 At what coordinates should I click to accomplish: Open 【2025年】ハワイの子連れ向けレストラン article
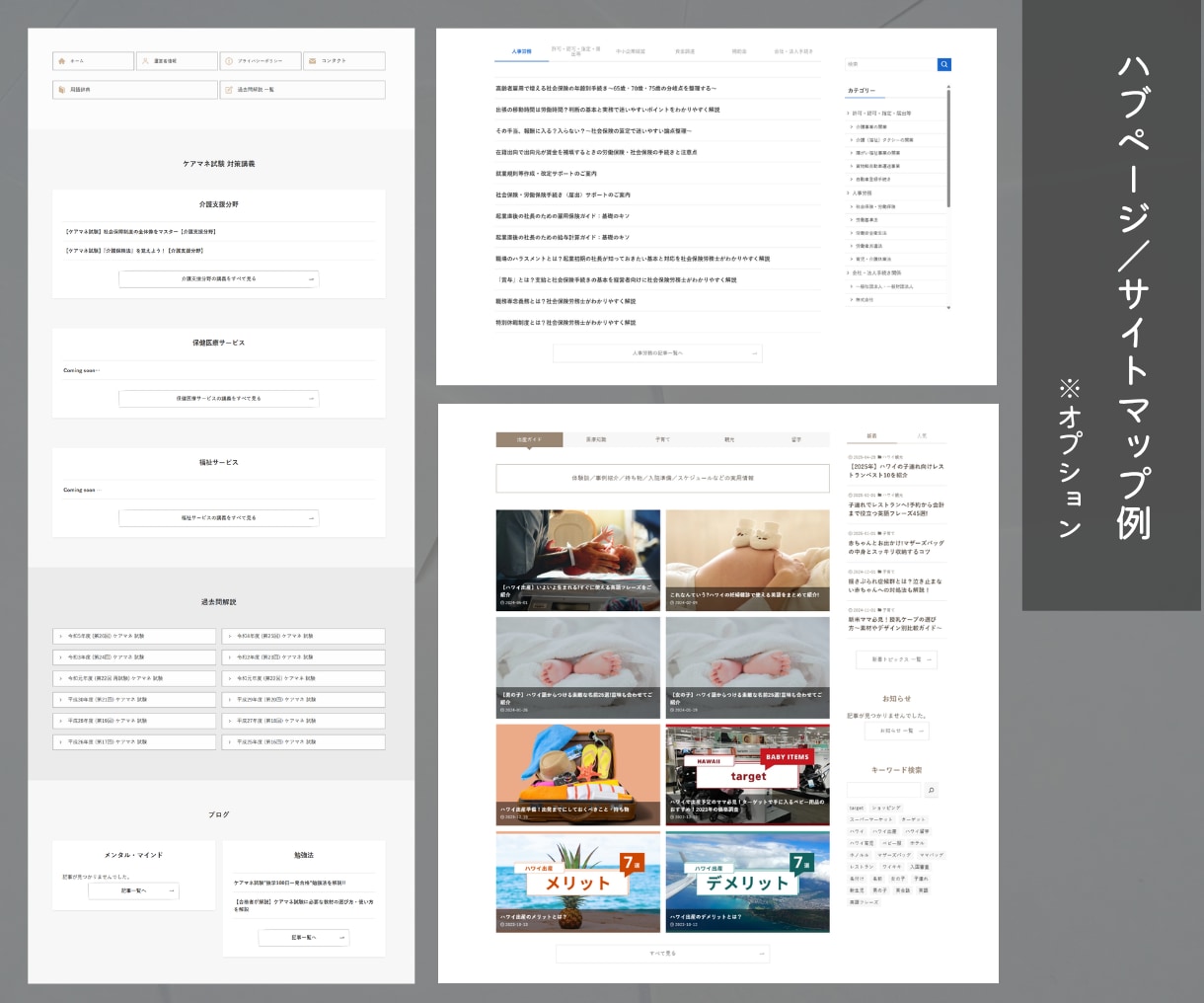click(x=896, y=471)
